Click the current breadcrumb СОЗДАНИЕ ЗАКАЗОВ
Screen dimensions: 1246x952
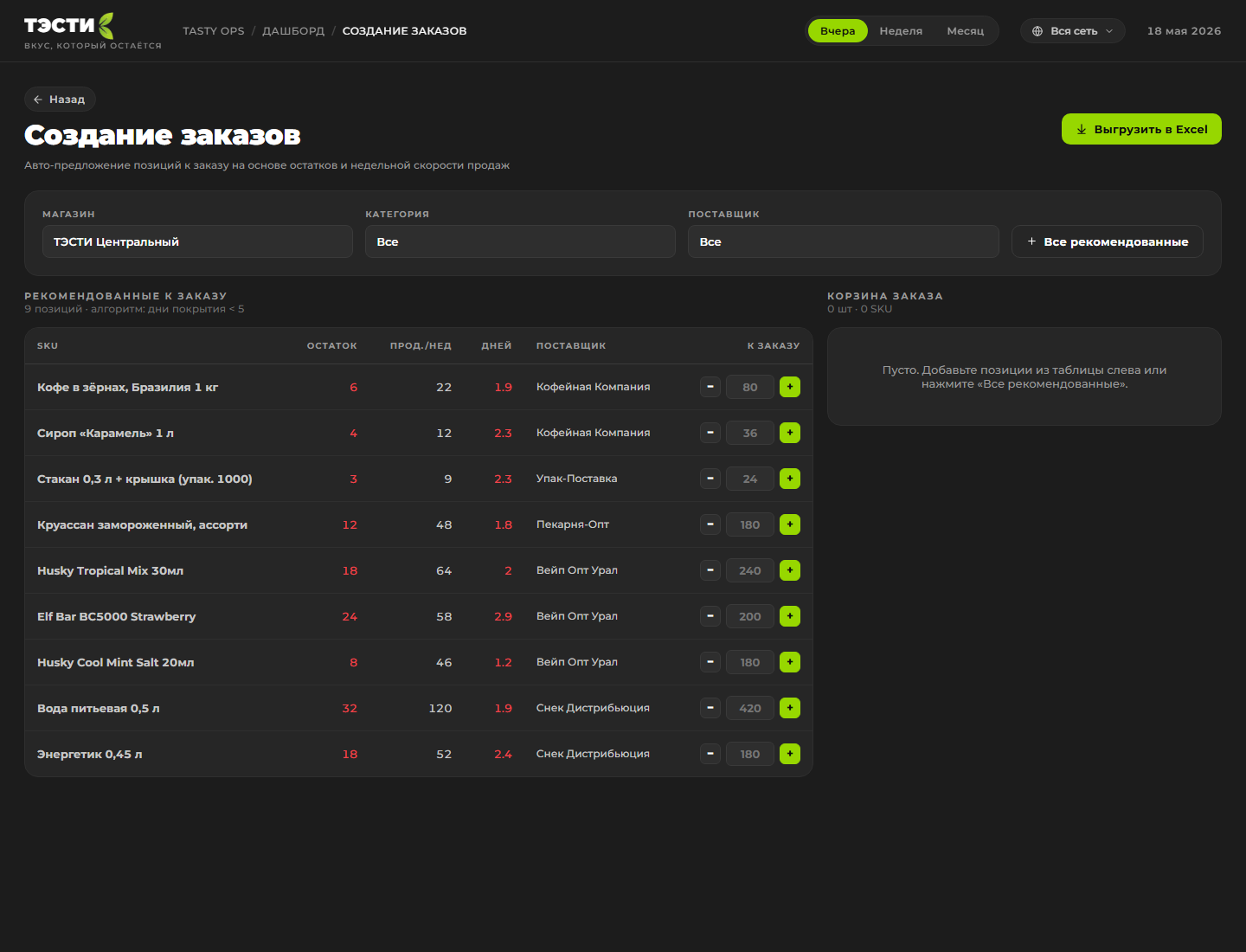(x=404, y=31)
